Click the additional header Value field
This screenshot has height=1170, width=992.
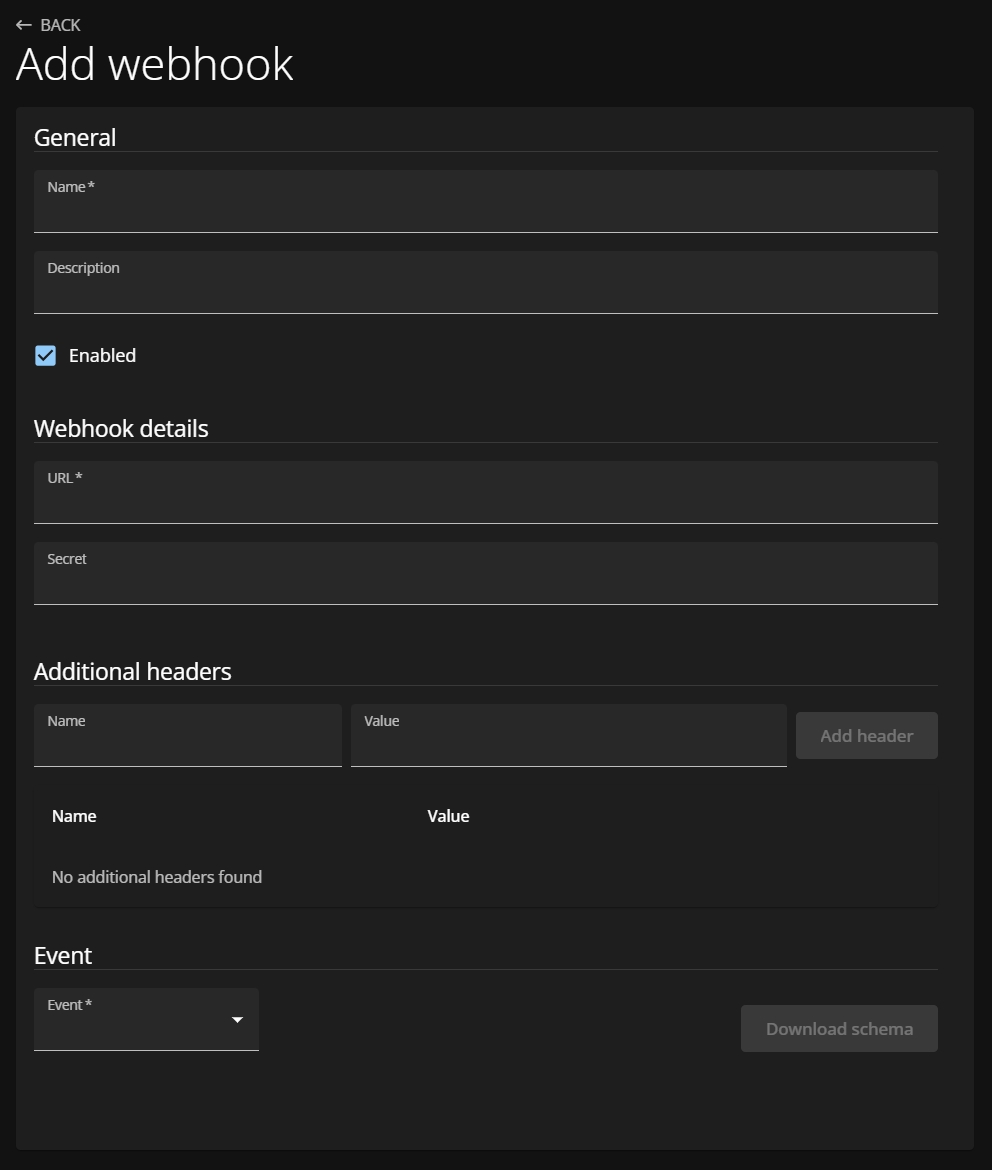click(569, 735)
